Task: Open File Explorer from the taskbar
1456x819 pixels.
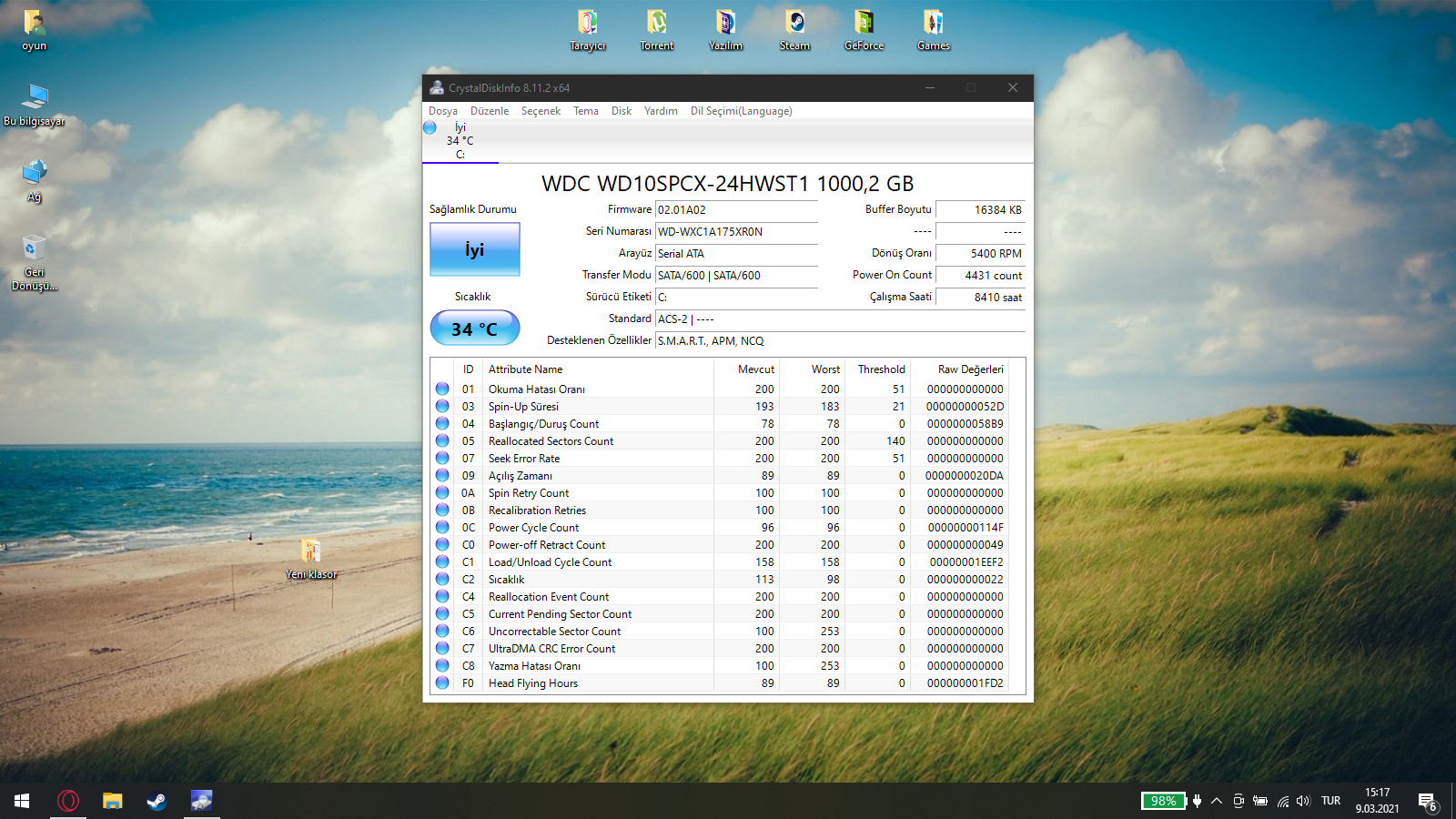Action: pos(112,801)
